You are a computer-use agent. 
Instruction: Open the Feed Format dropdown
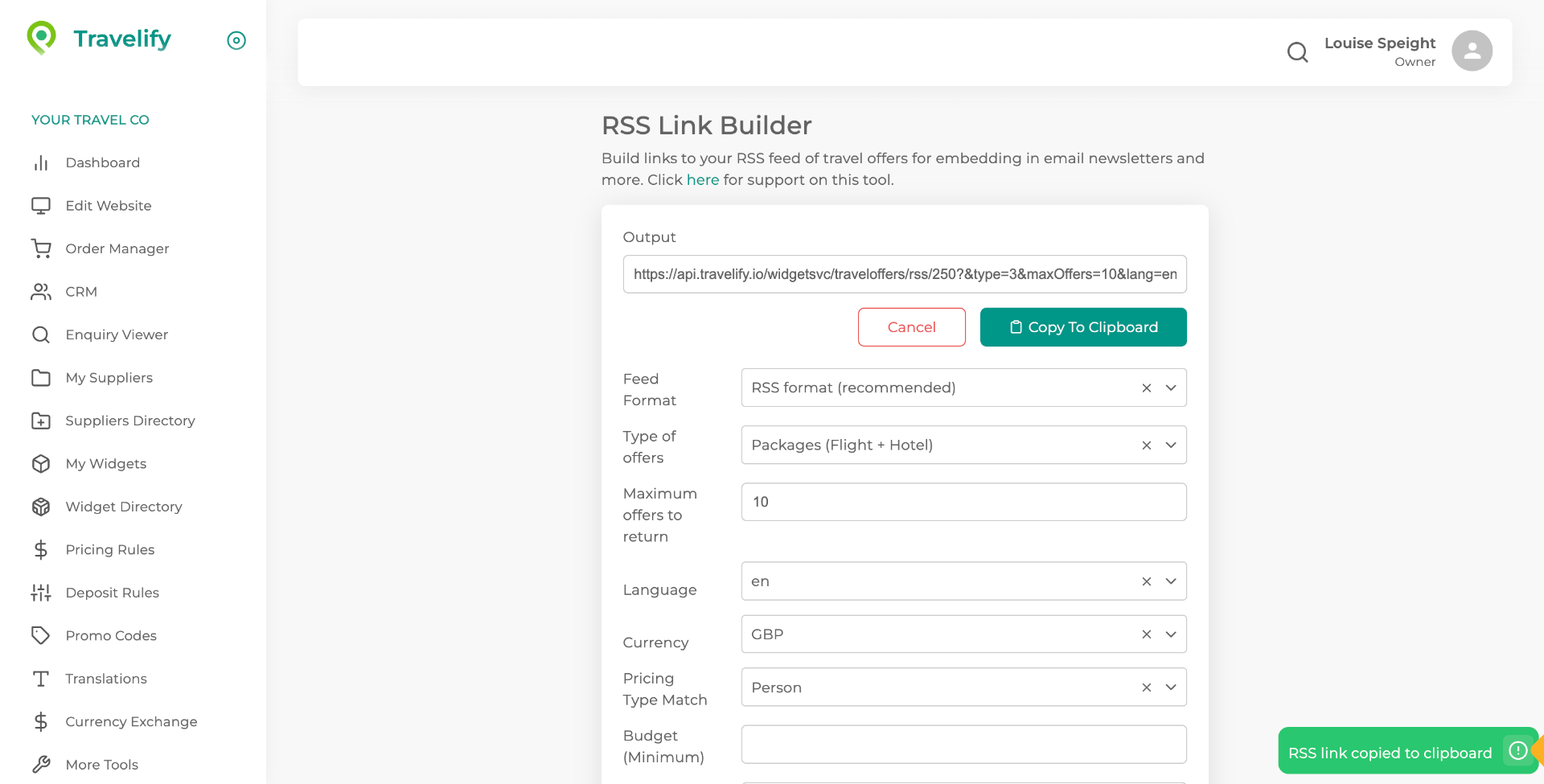1170,388
